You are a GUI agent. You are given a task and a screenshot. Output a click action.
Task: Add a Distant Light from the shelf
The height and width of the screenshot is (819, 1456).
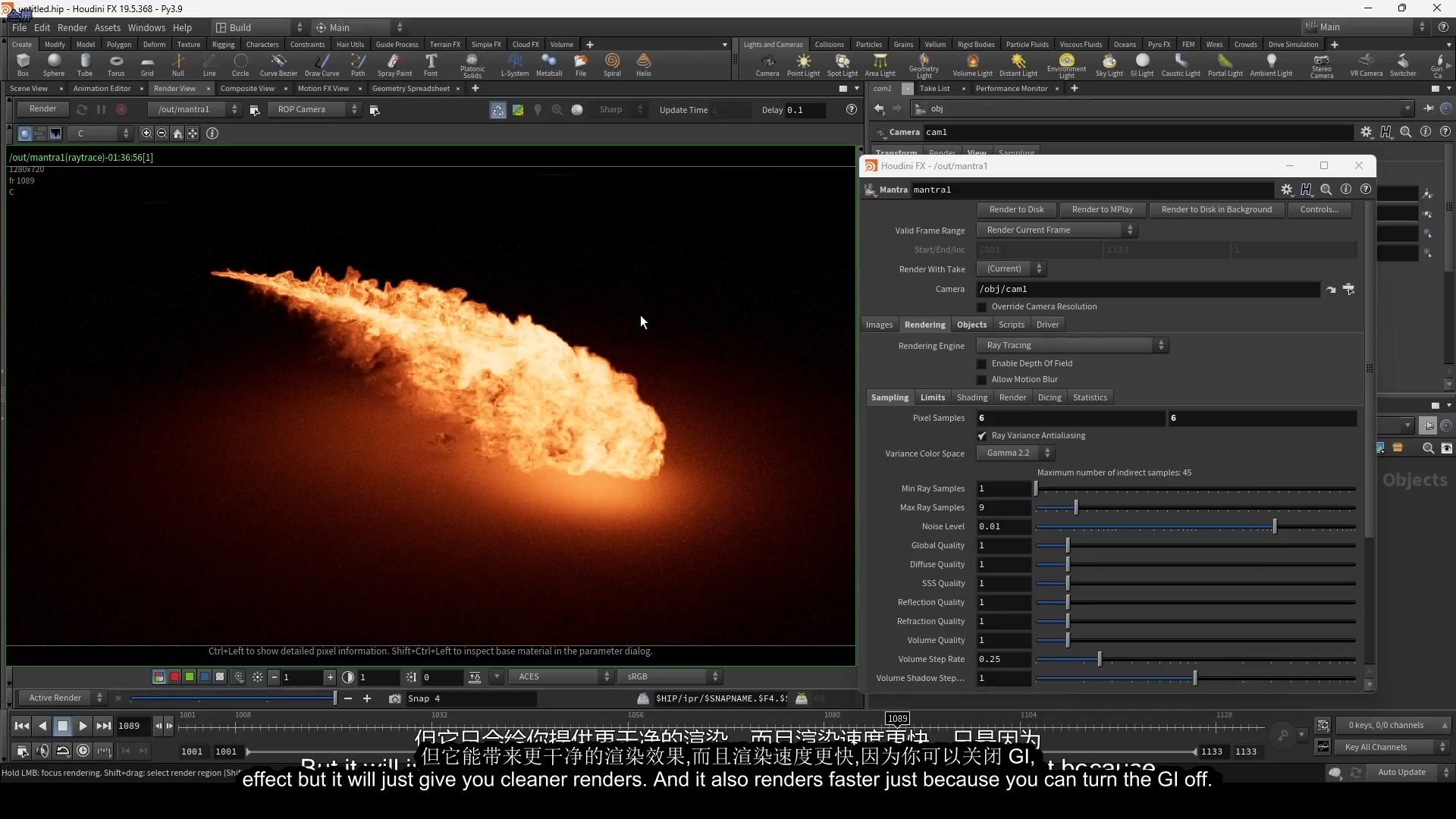[x=1018, y=64]
